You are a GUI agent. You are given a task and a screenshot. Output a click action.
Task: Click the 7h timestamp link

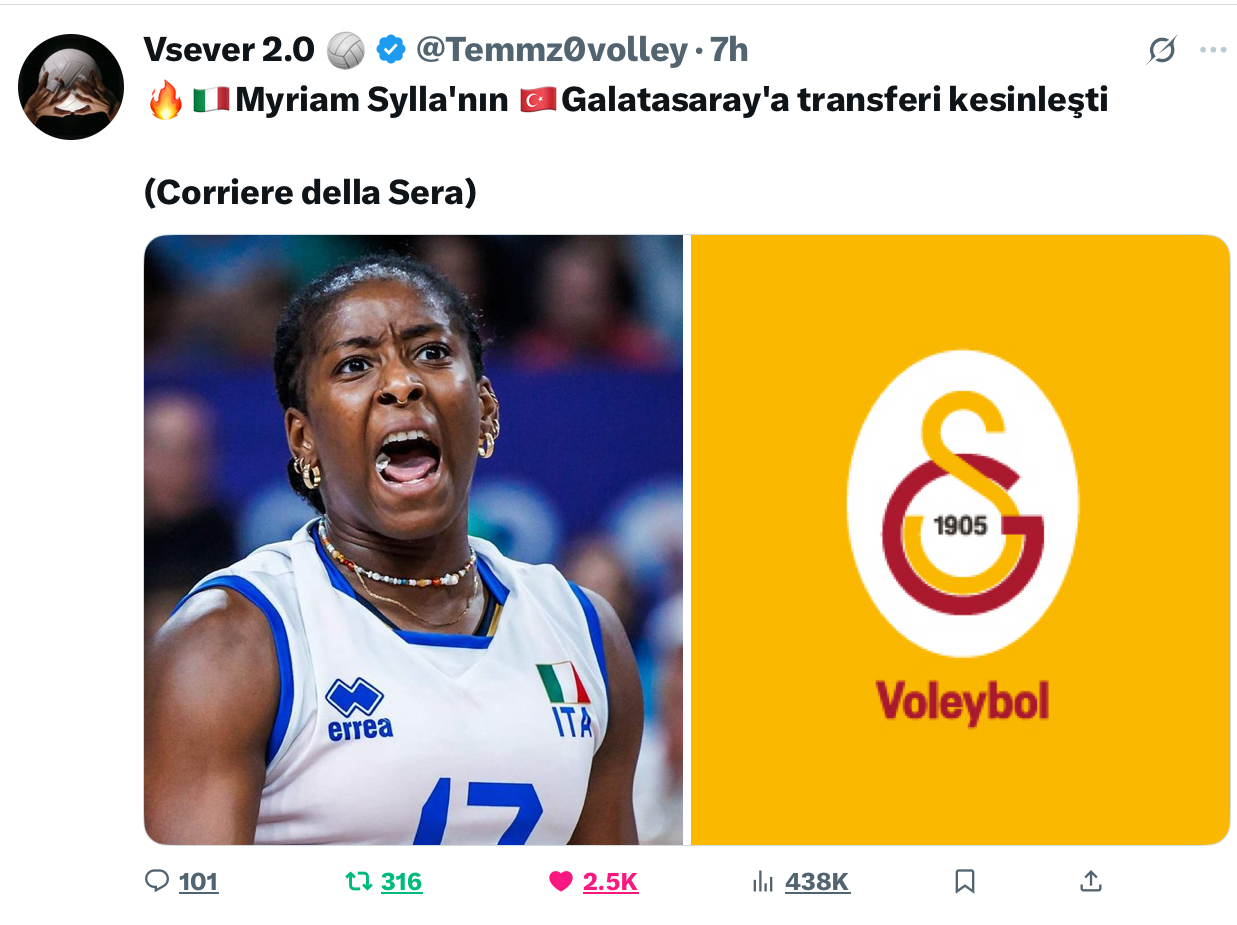[x=729, y=49]
